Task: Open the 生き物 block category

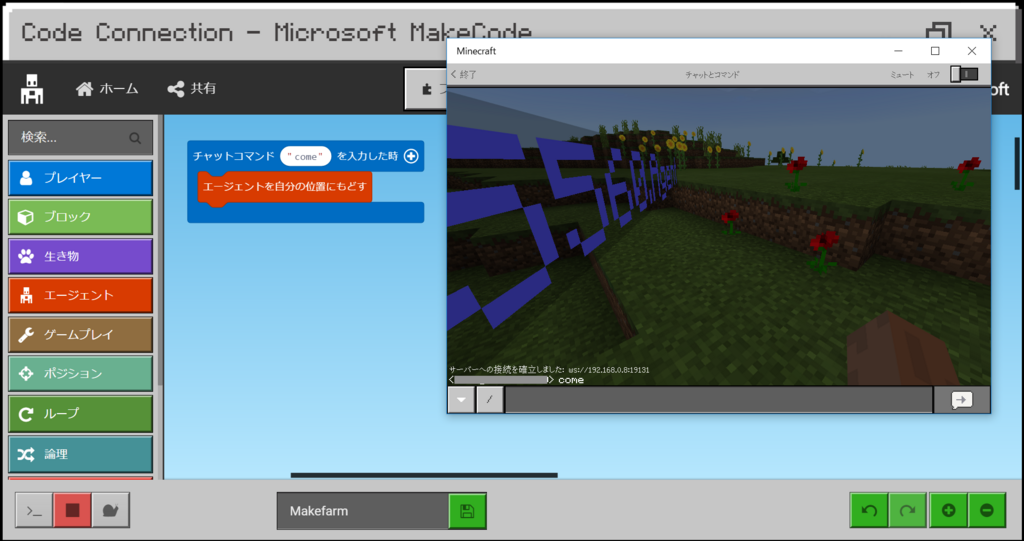Action: [80, 256]
